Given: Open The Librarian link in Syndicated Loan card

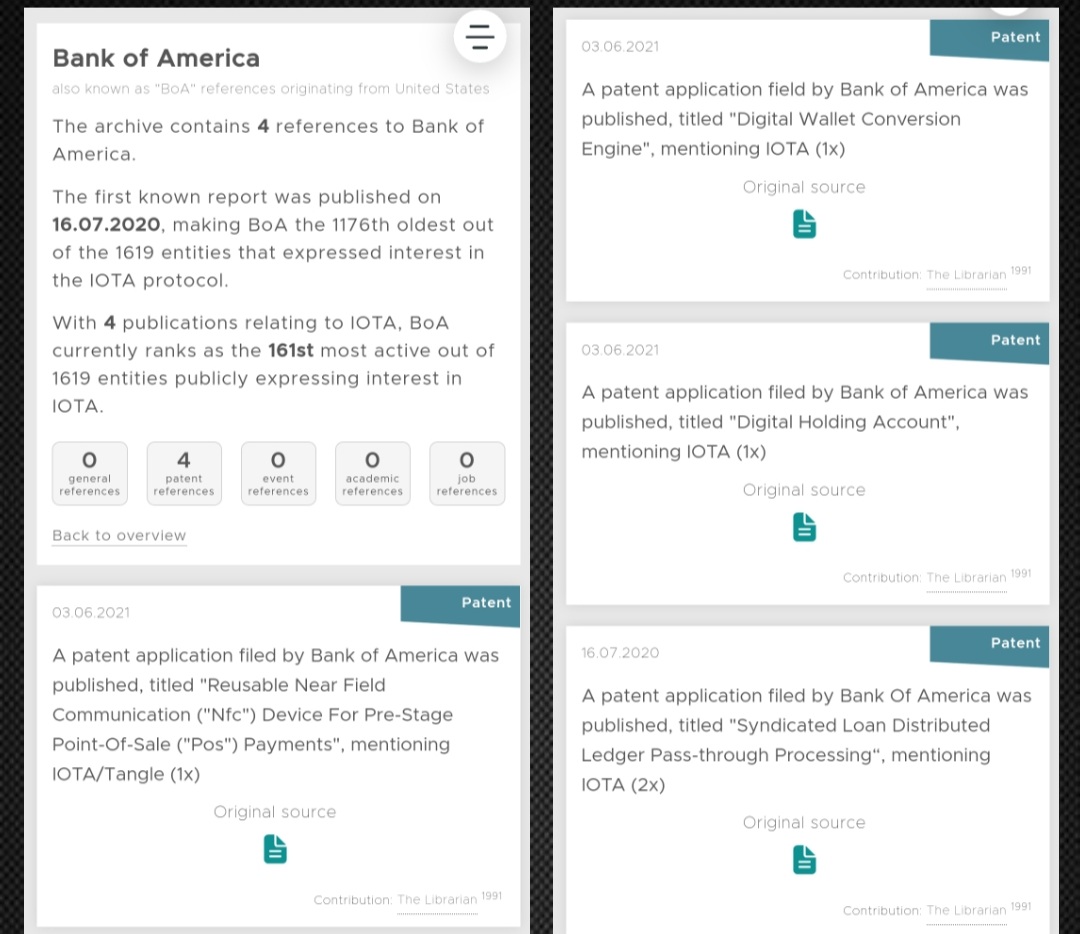Looking at the screenshot, I should click(x=966, y=911).
